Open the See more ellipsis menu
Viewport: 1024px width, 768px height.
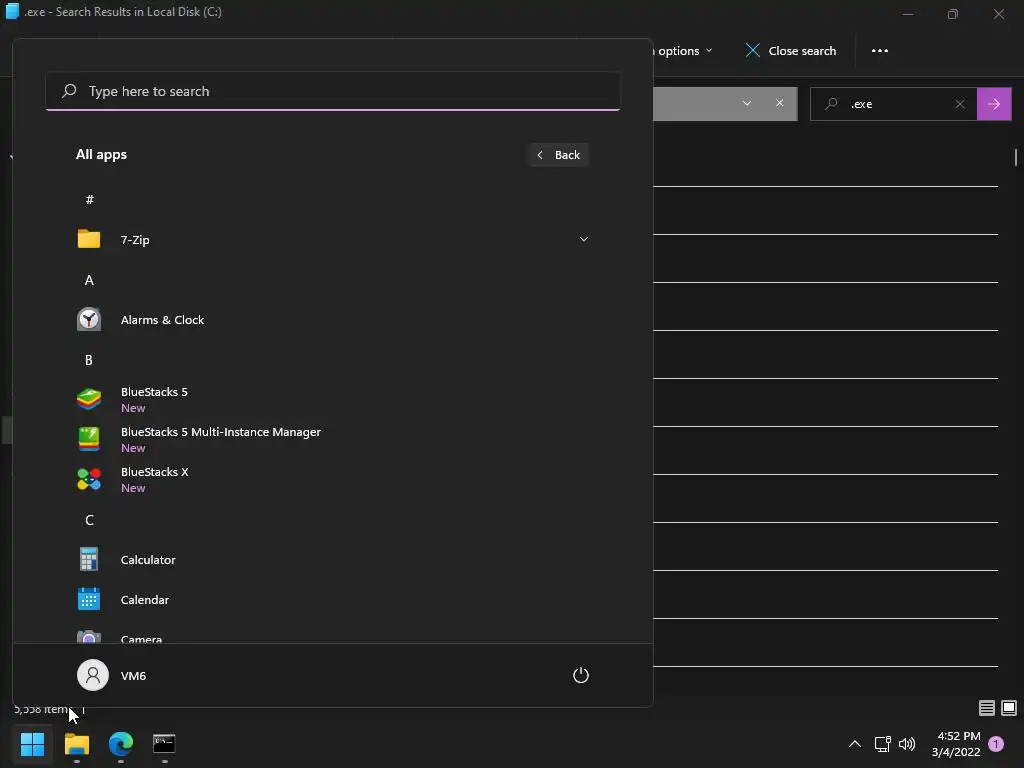point(880,51)
